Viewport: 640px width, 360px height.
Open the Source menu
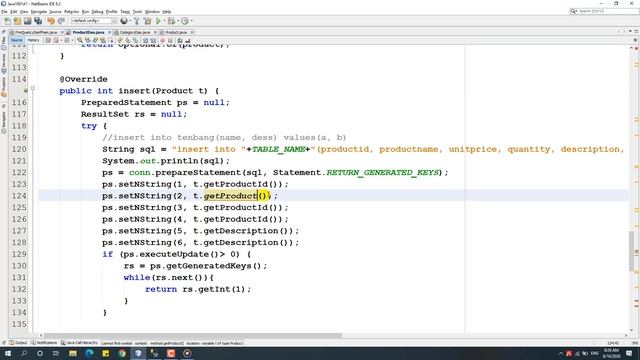(x=55, y=11)
